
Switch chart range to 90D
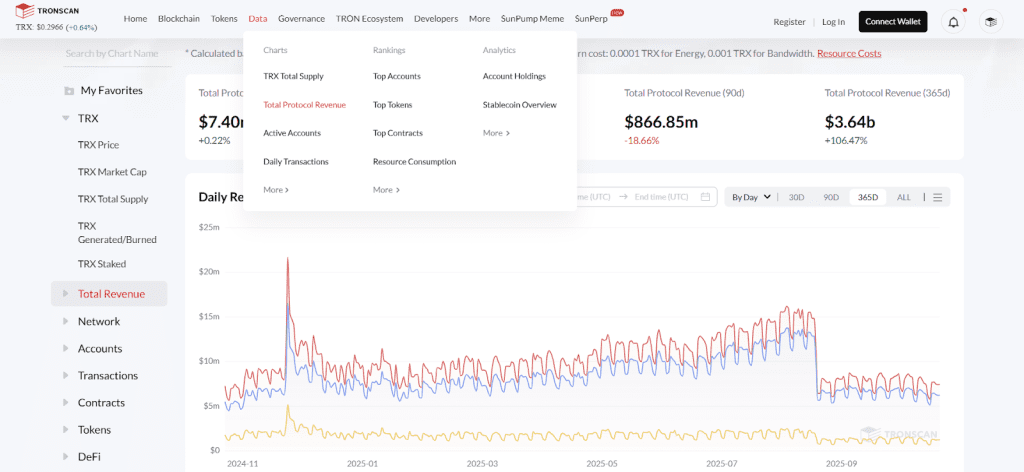(x=831, y=197)
